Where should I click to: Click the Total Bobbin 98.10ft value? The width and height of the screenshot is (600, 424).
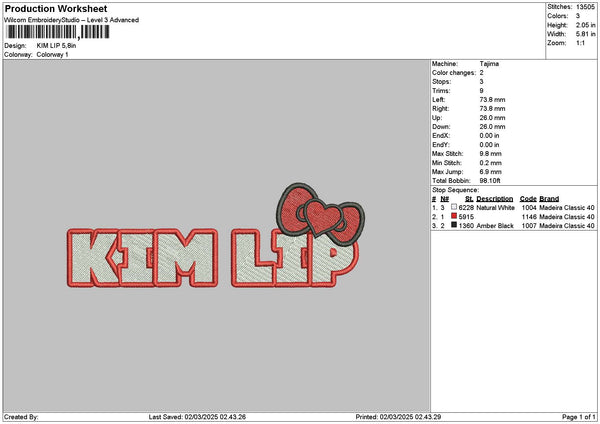click(x=490, y=181)
